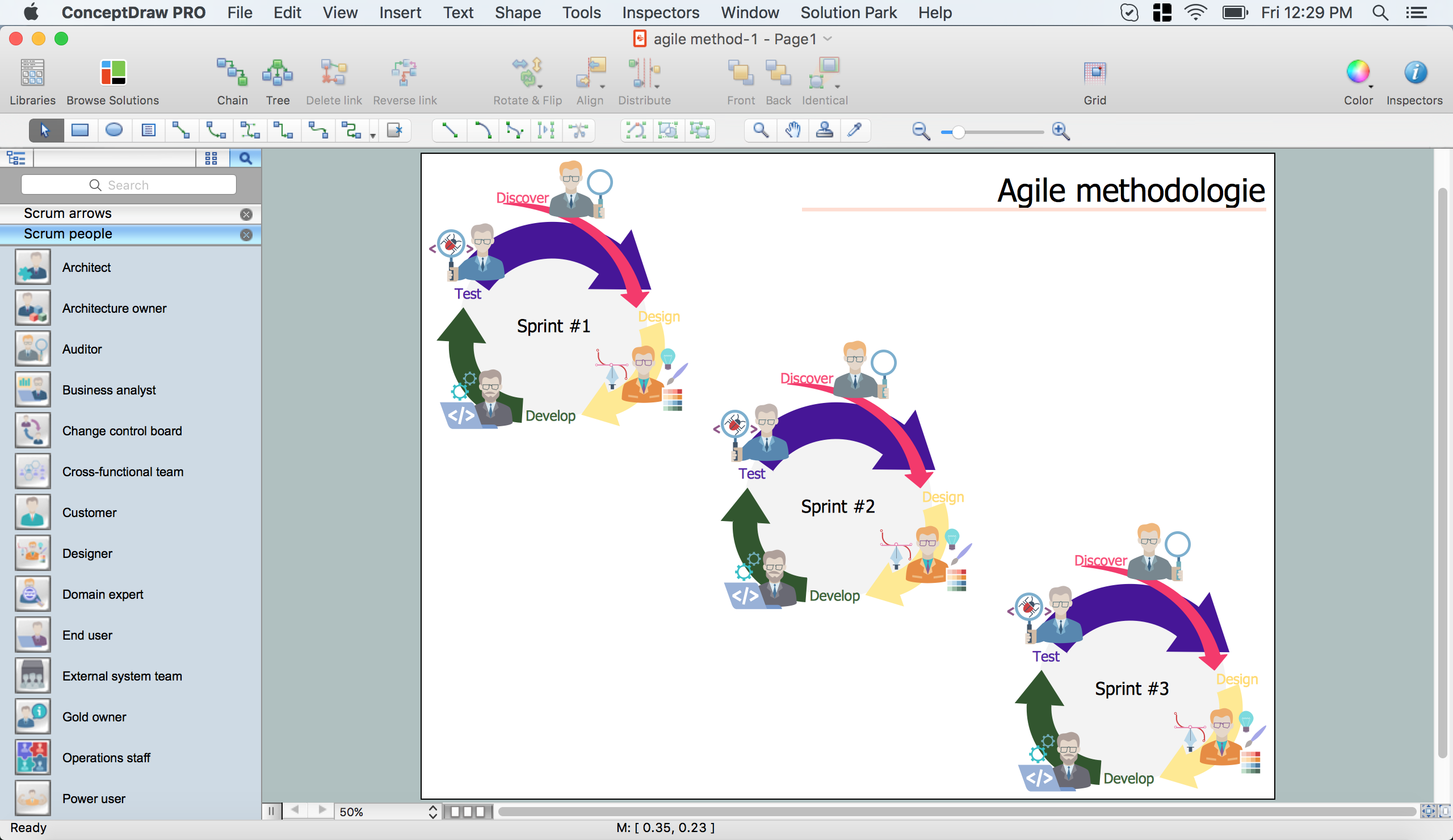Enable the Libraries panel view
Screen dimensions: 1453x840
coord(32,80)
